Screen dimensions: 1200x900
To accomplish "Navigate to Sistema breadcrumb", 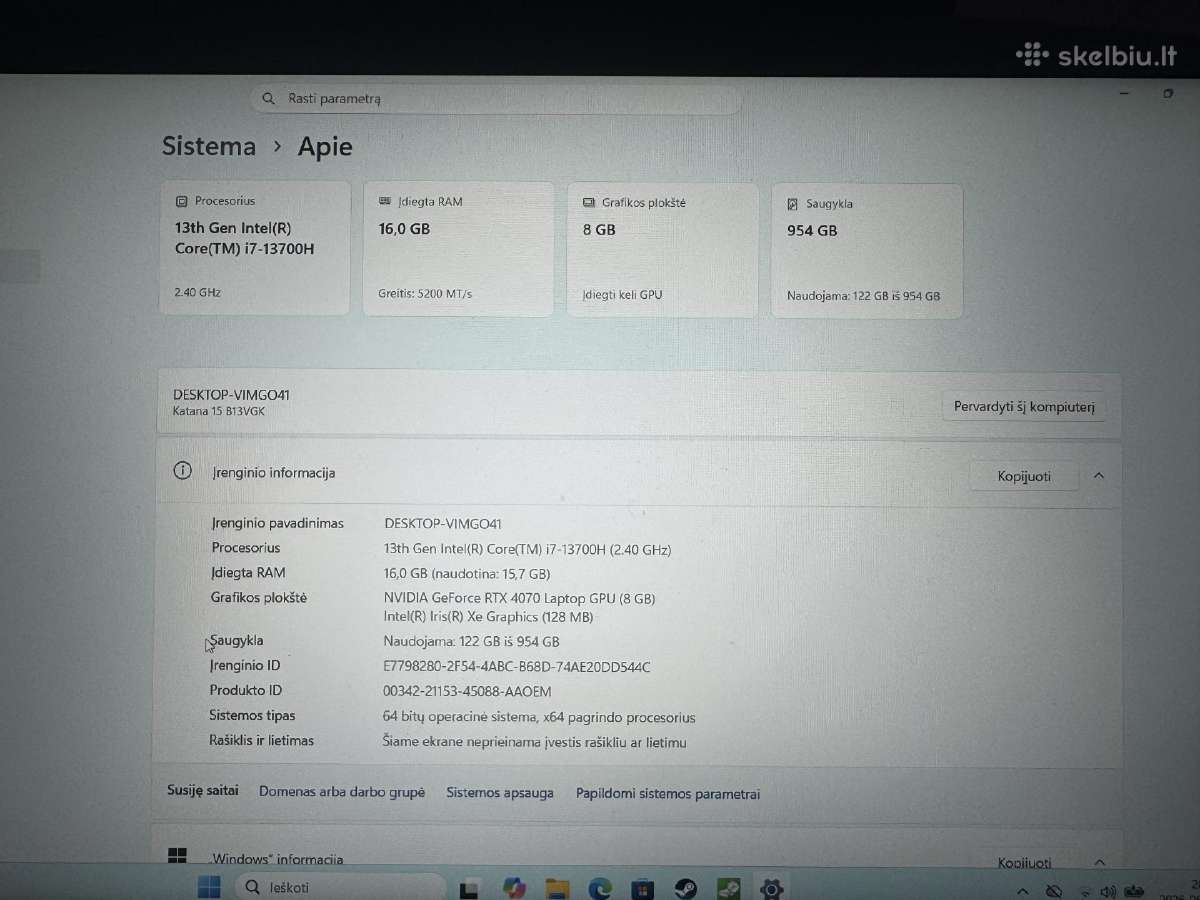I will pos(209,146).
